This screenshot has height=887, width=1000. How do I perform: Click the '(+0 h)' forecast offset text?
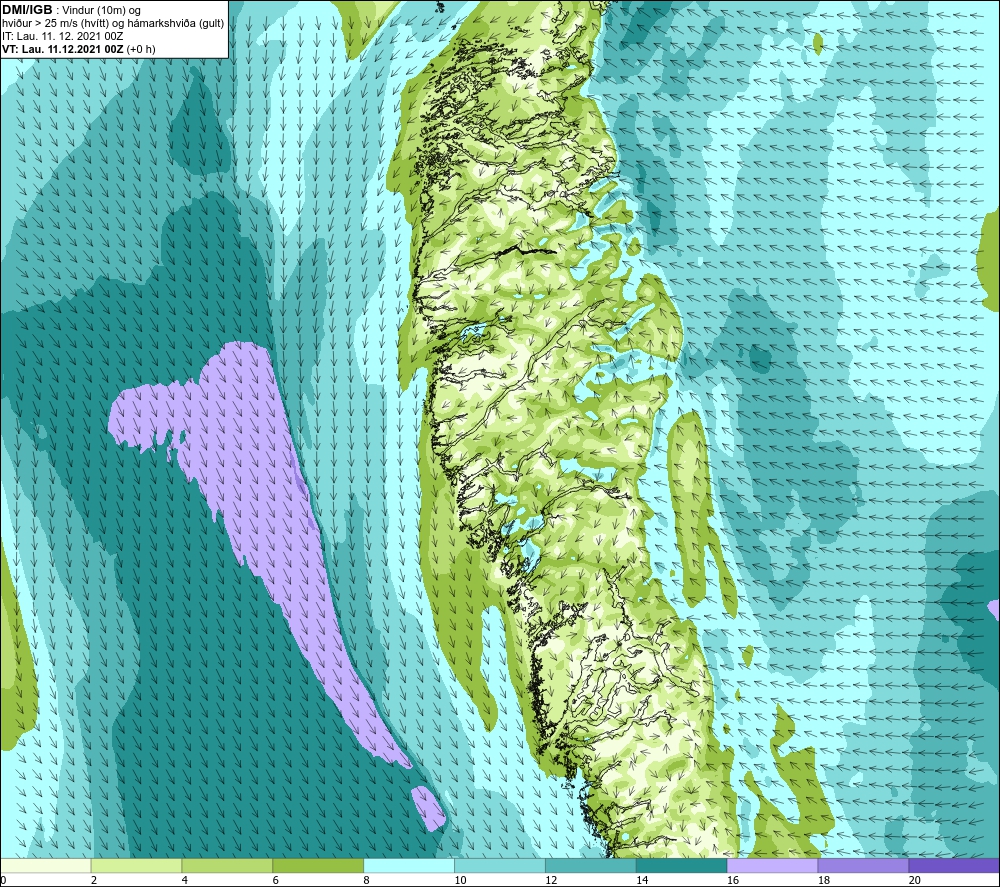coord(141,49)
